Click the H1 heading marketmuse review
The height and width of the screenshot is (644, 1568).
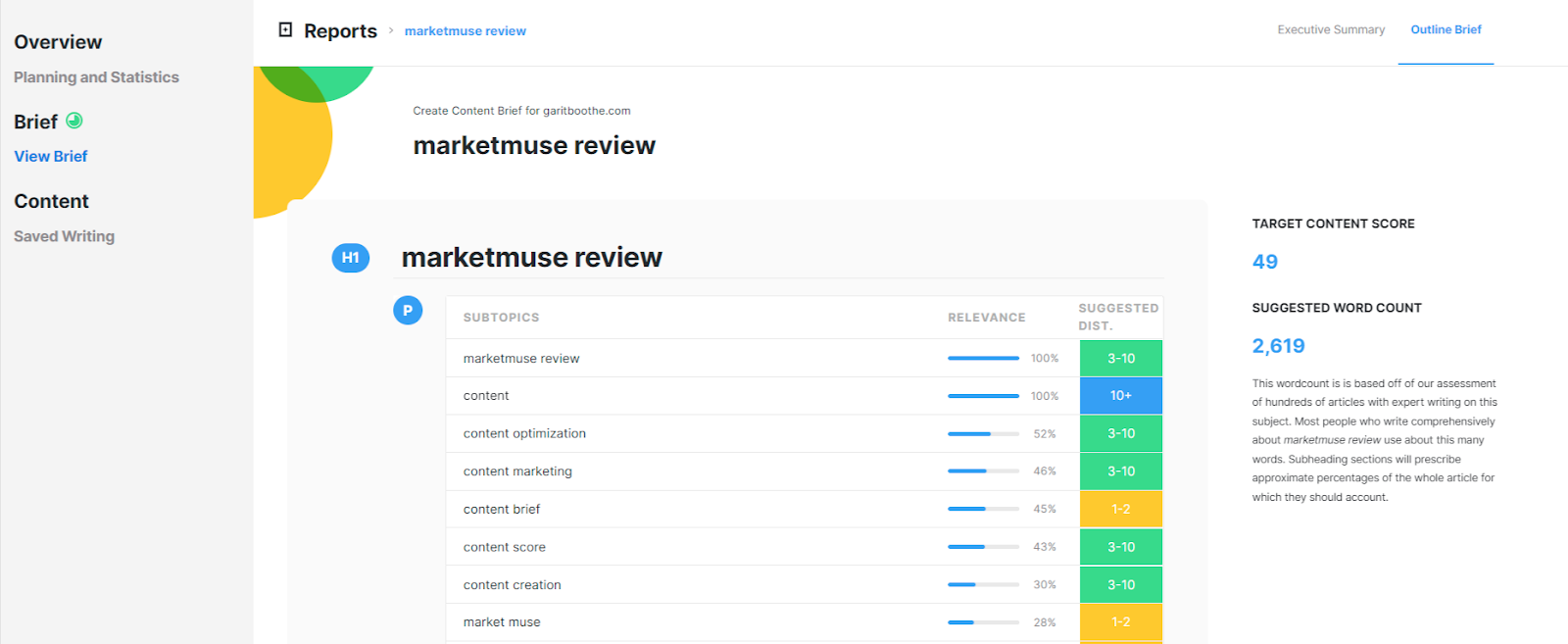(532, 258)
